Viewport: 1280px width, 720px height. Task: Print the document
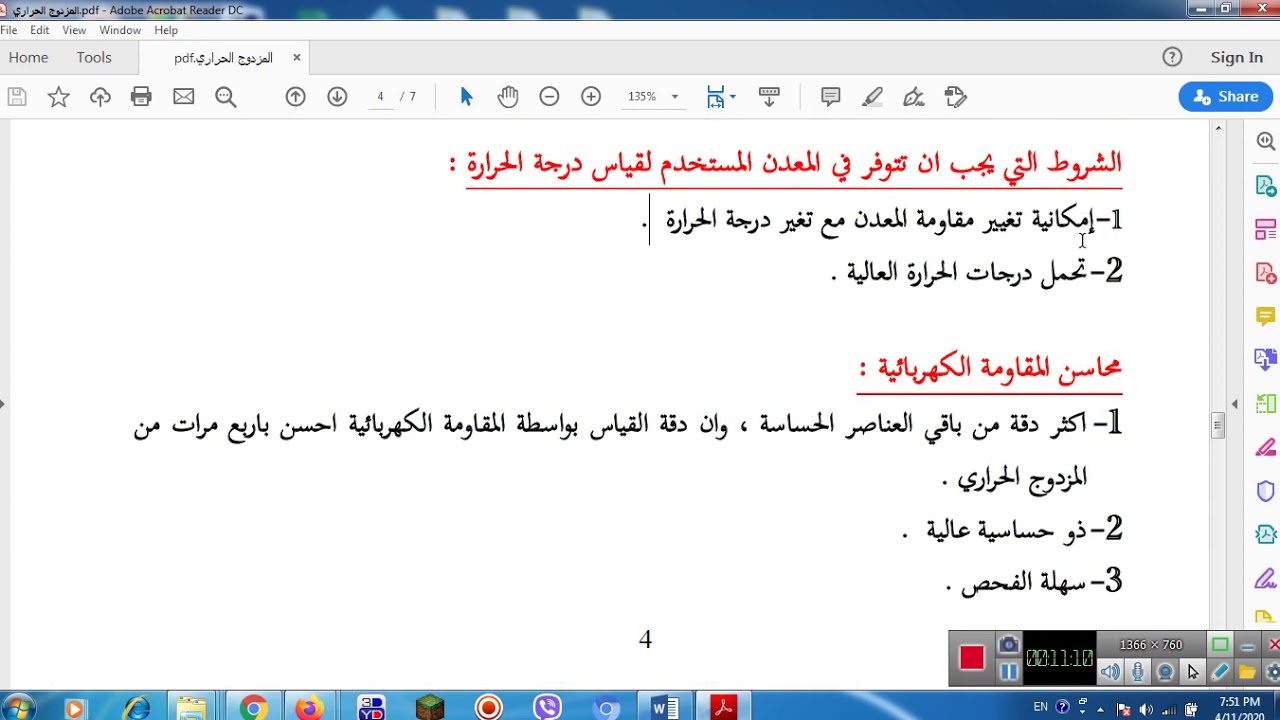coord(141,97)
